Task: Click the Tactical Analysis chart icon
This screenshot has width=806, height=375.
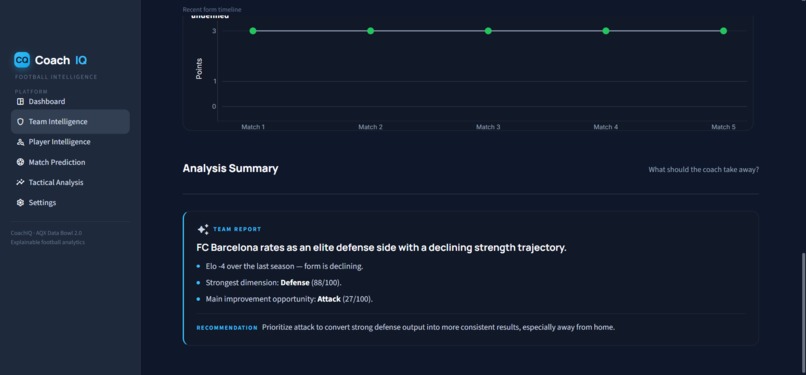Action: coord(21,182)
